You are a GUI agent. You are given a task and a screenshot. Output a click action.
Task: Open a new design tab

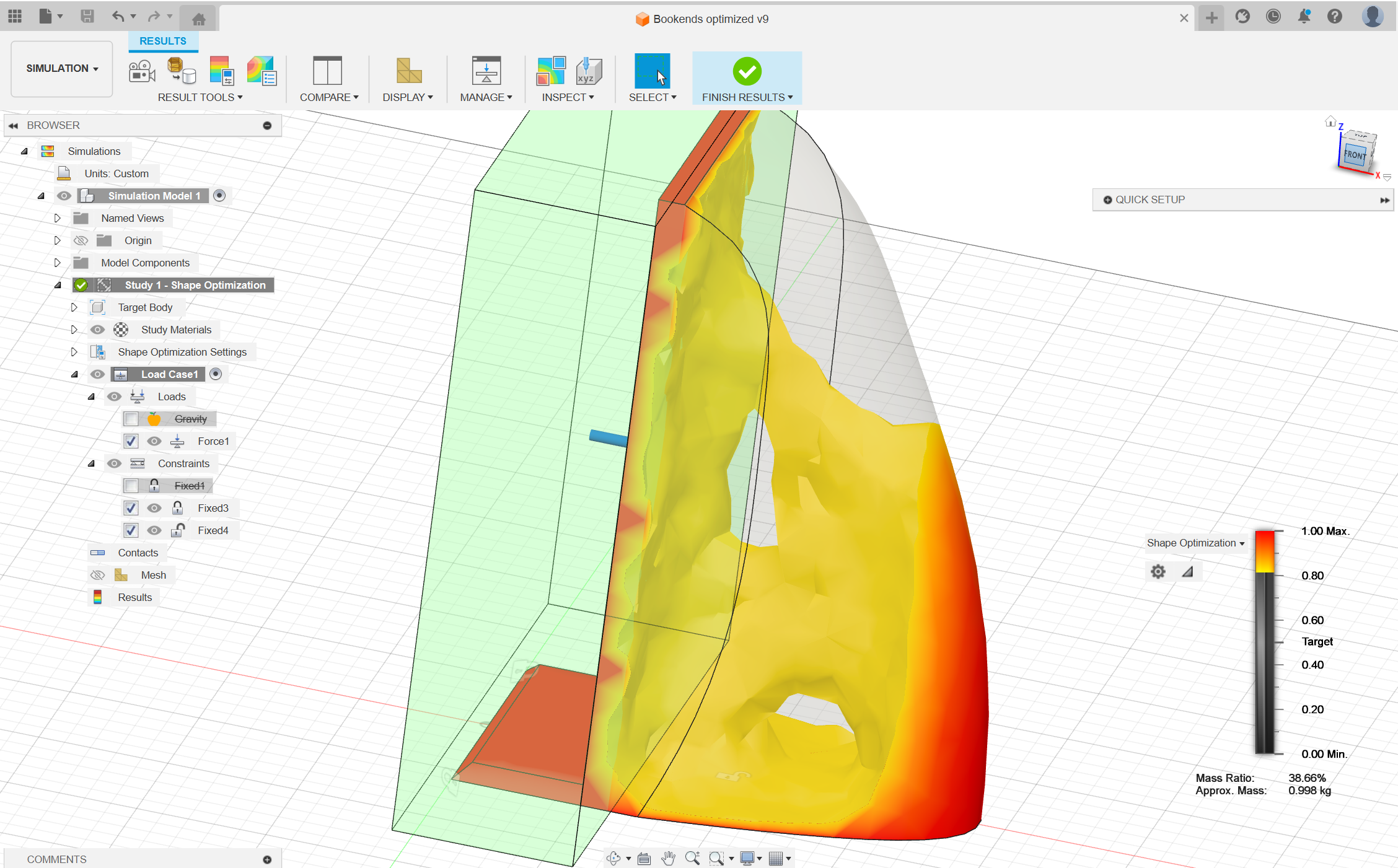1211,17
